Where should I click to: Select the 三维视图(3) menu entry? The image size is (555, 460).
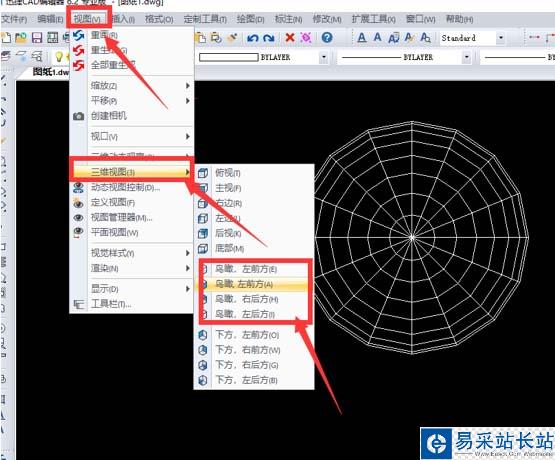coord(131,172)
